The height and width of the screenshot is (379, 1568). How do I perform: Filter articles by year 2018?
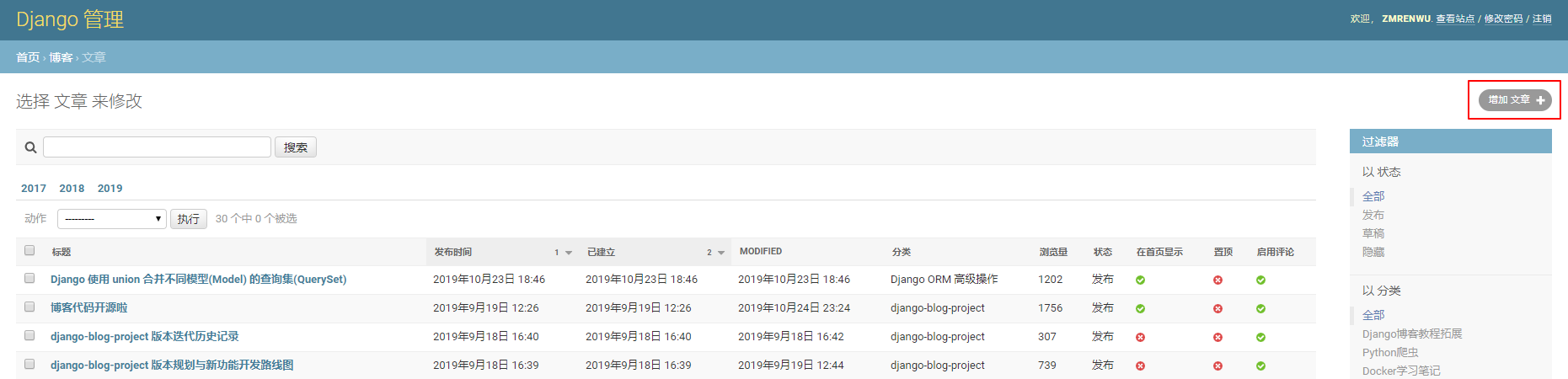(72, 189)
